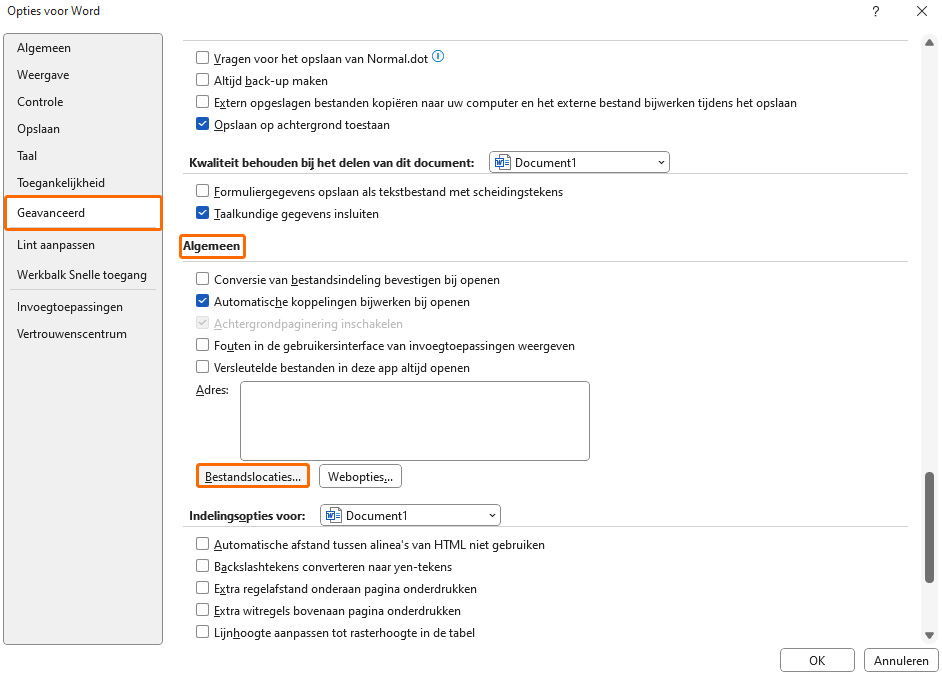Open Webopties
The width and height of the screenshot is (942, 675).
pos(360,475)
